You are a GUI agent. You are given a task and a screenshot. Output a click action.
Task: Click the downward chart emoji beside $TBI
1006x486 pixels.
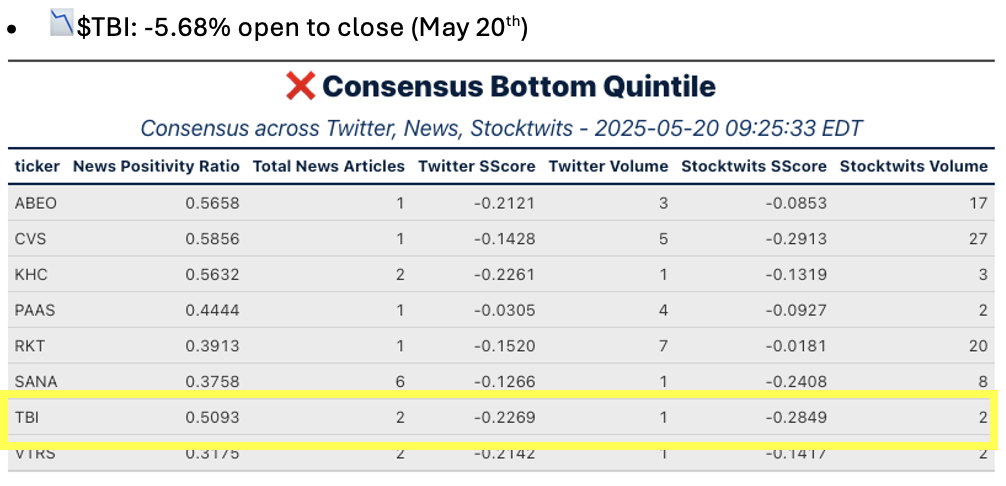click(x=62, y=26)
